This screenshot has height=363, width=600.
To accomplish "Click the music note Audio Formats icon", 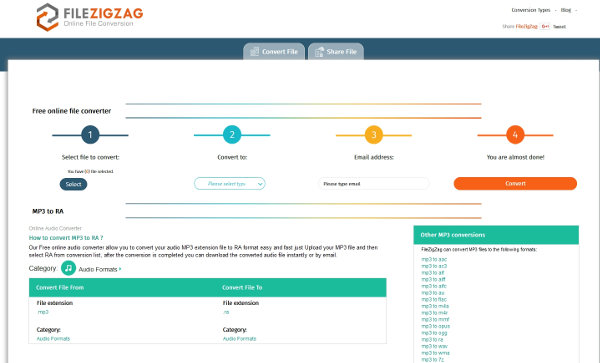I will [x=68, y=268].
